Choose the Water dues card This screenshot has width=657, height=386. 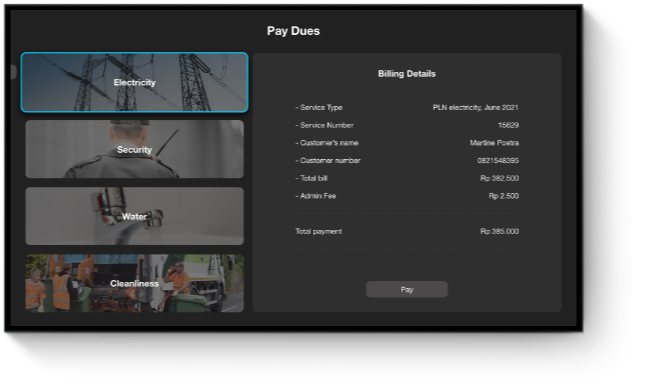(135, 216)
